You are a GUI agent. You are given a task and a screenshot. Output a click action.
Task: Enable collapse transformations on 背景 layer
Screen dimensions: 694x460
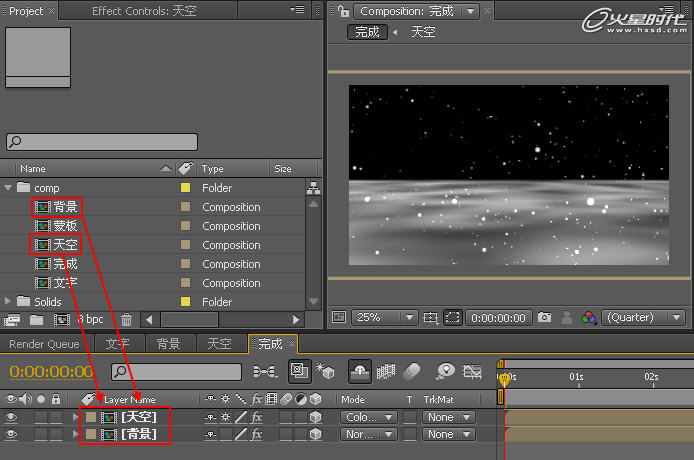coord(226,434)
